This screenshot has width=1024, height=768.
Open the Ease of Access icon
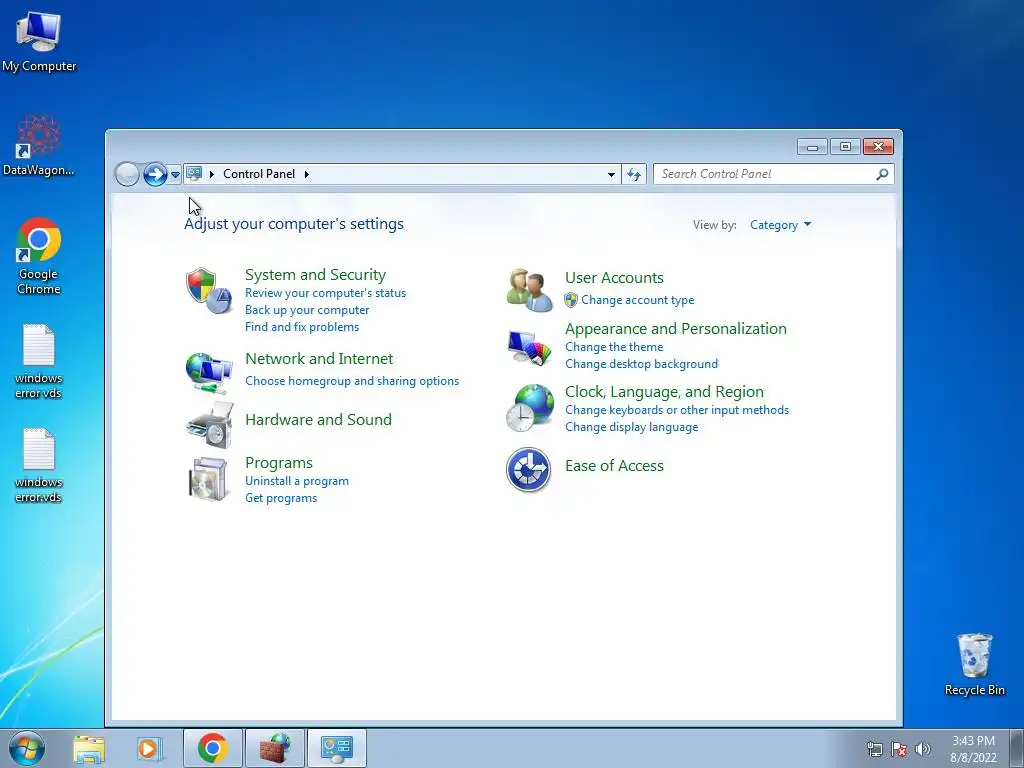pos(528,469)
